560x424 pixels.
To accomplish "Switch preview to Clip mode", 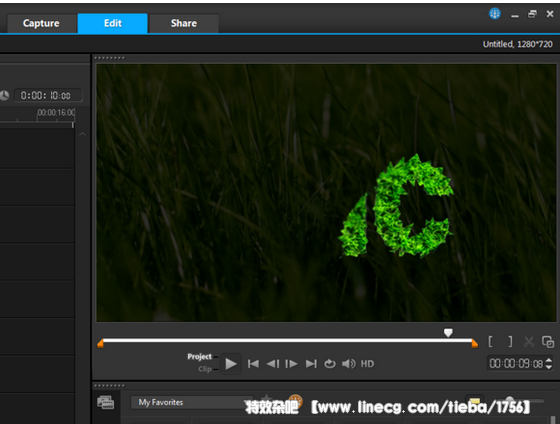I will pos(205,369).
